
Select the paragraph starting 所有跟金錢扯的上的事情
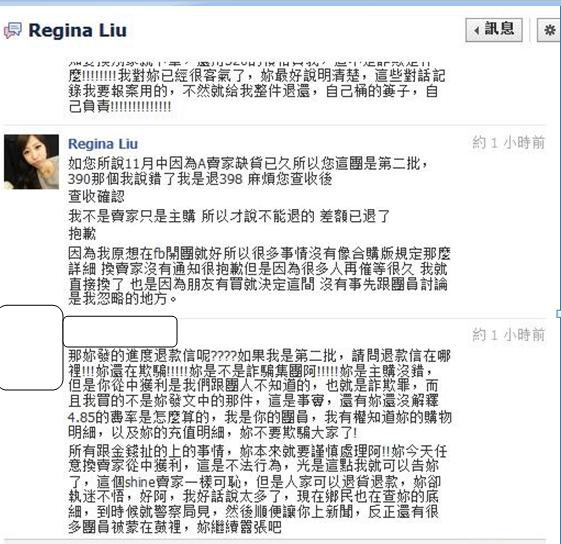257,489
